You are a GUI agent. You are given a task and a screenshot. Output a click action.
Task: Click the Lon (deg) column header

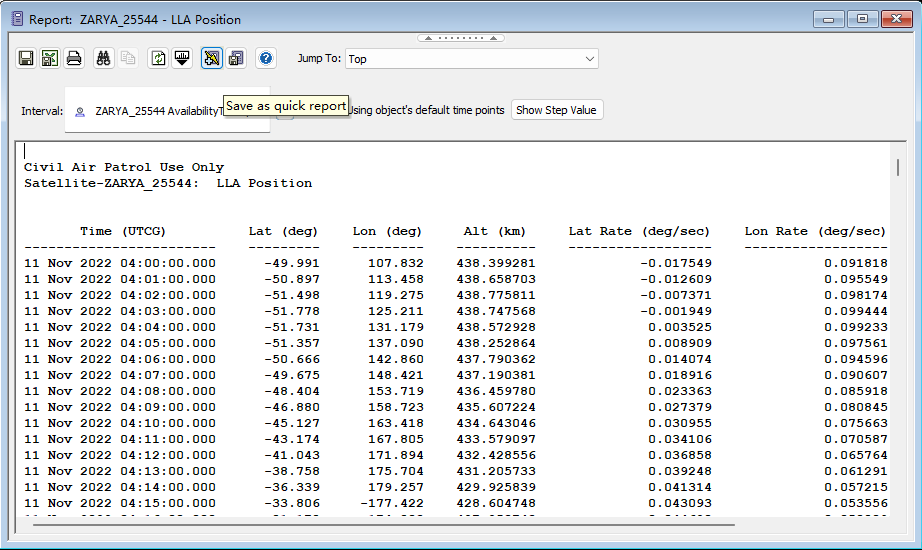click(x=387, y=231)
